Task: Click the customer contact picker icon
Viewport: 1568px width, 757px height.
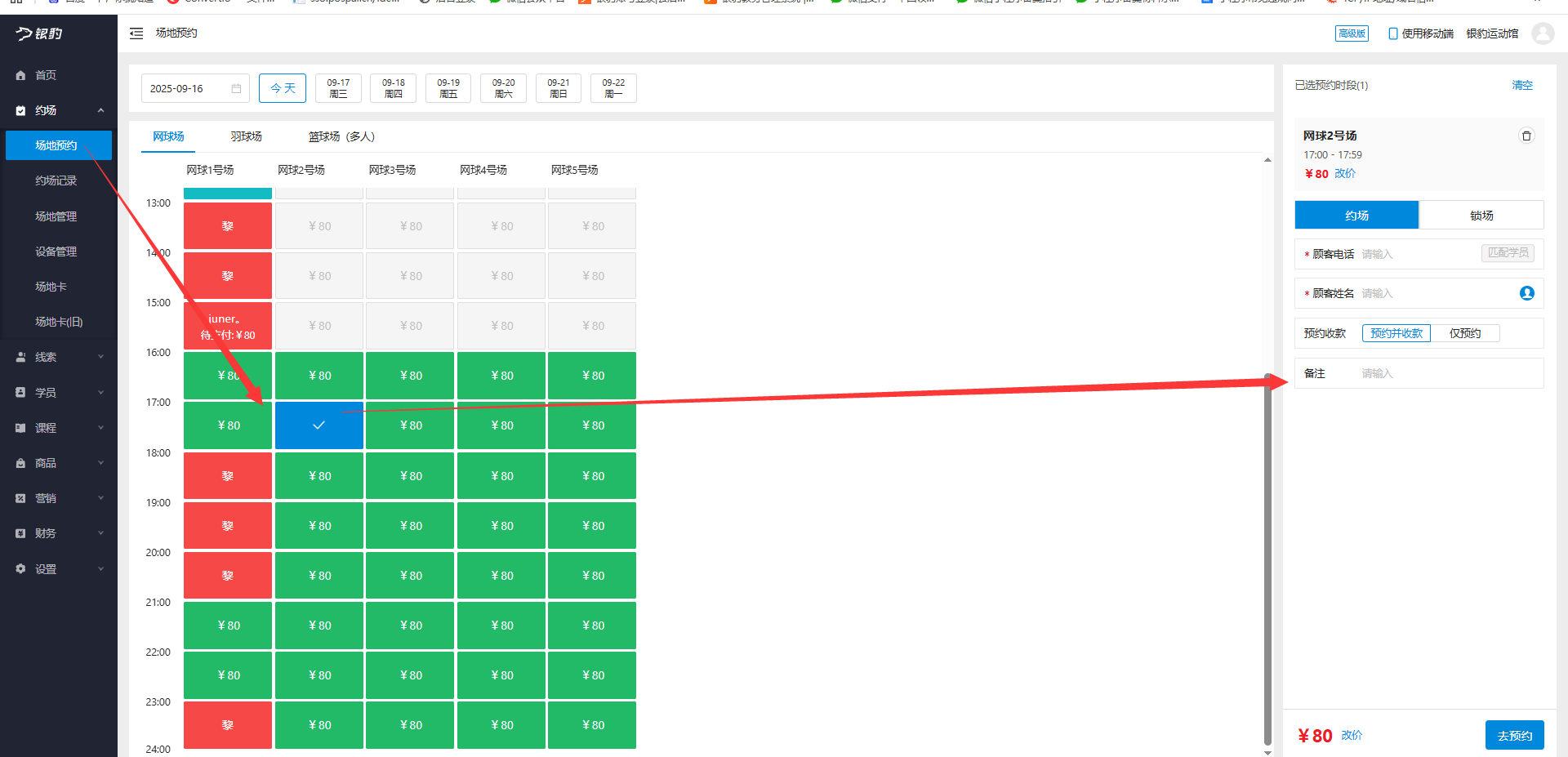Action: click(x=1526, y=293)
